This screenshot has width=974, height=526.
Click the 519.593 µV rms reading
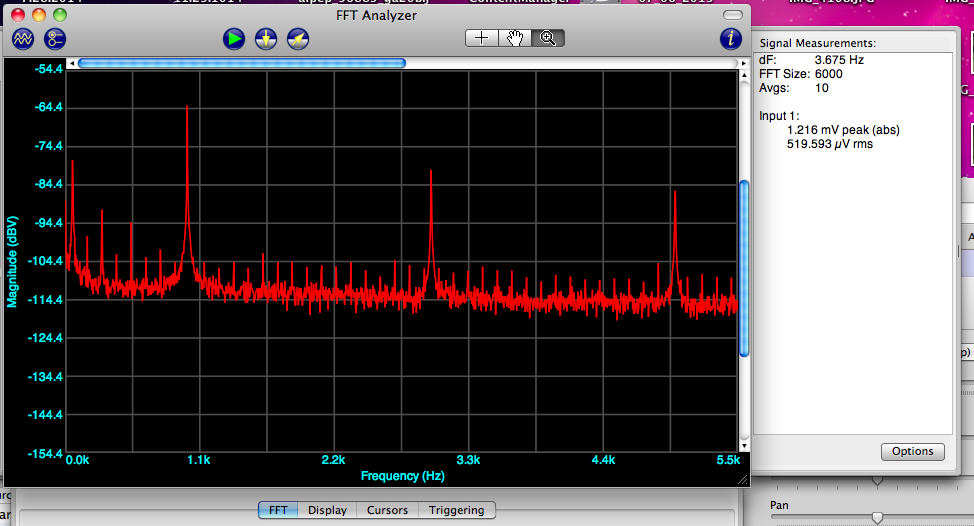830,144
